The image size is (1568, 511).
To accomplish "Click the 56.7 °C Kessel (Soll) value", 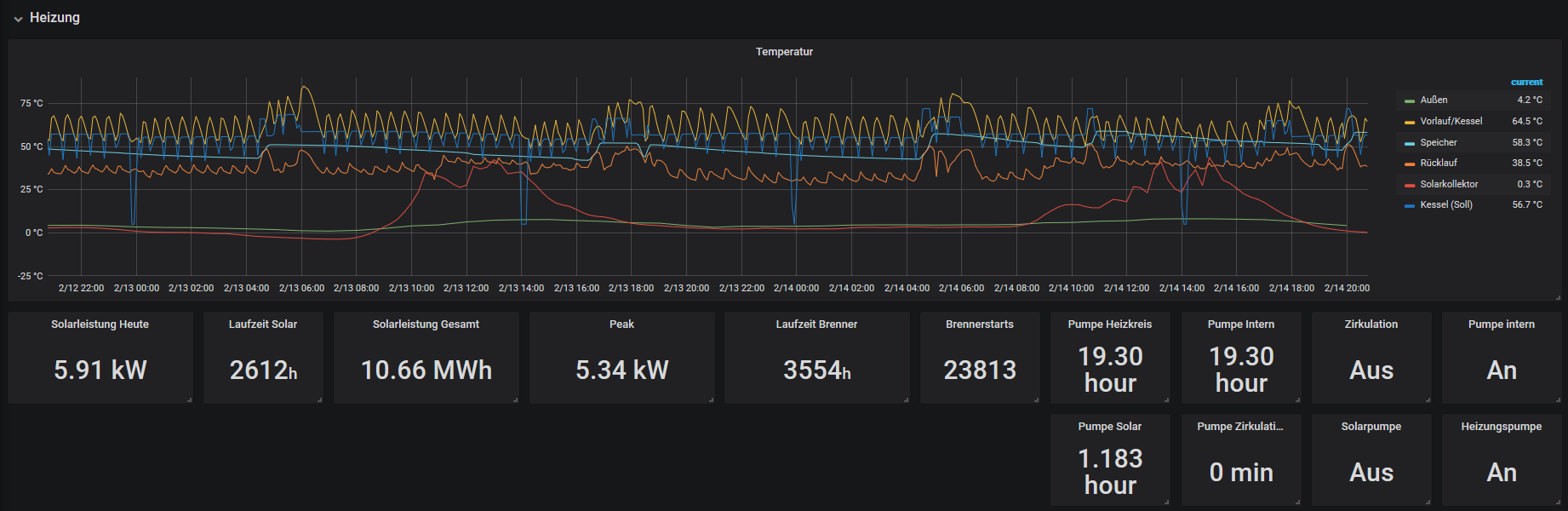I will pyautogui.click(x=1527, y=204).
